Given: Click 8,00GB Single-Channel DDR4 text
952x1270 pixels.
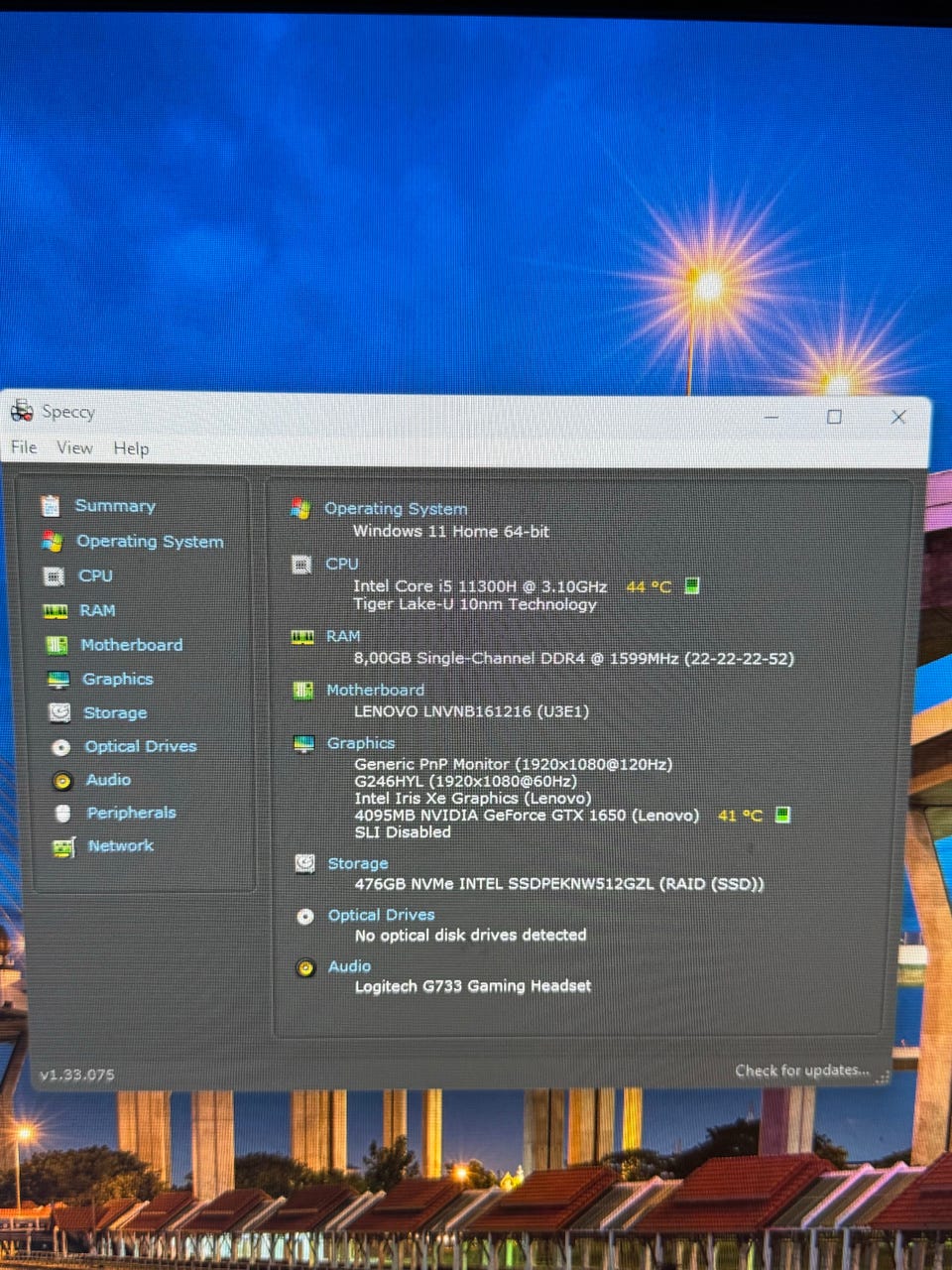Looking at the screenshot, I should (x=574, y=658).
